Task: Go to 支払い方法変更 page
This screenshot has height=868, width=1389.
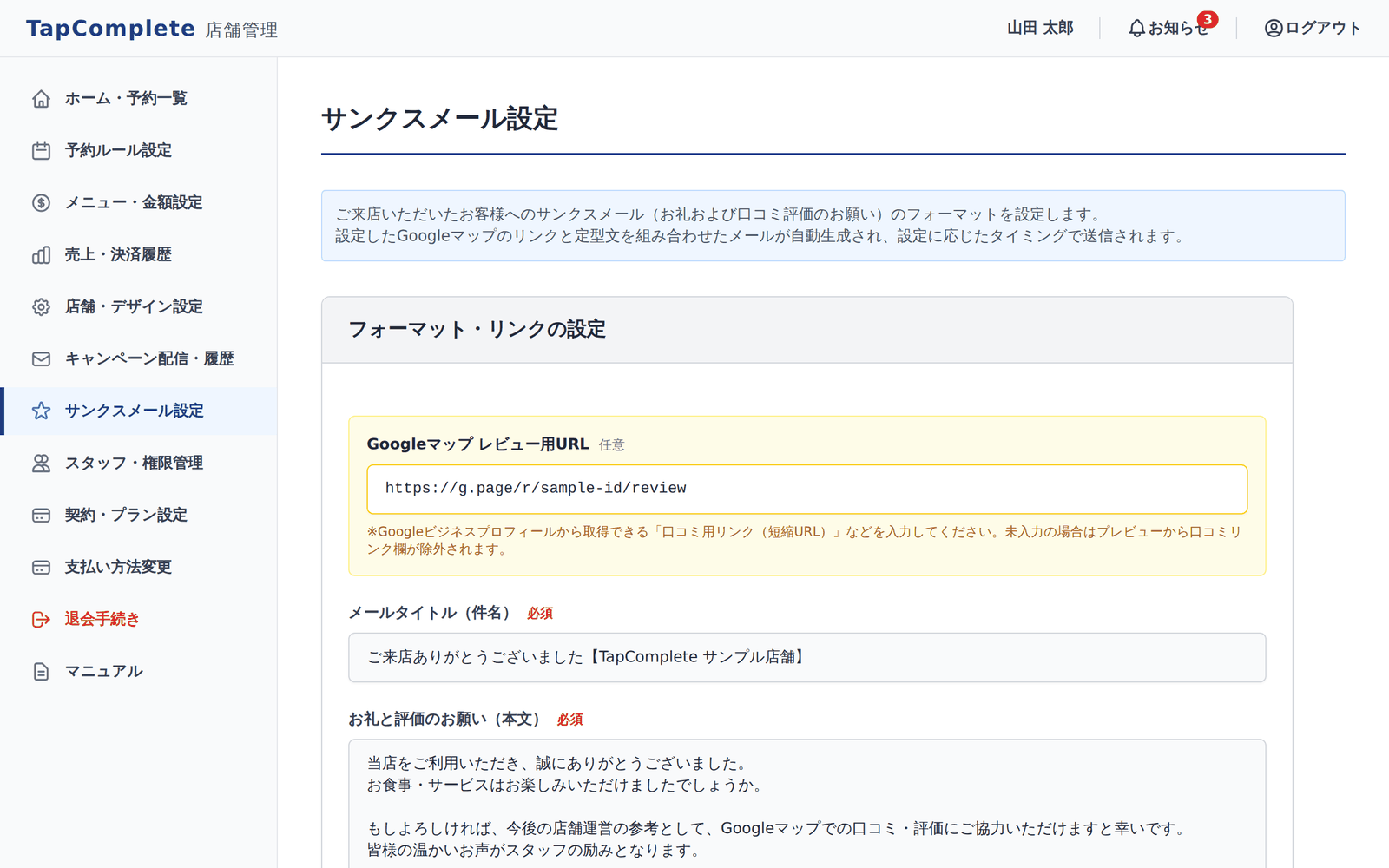Action: (139, 567)
